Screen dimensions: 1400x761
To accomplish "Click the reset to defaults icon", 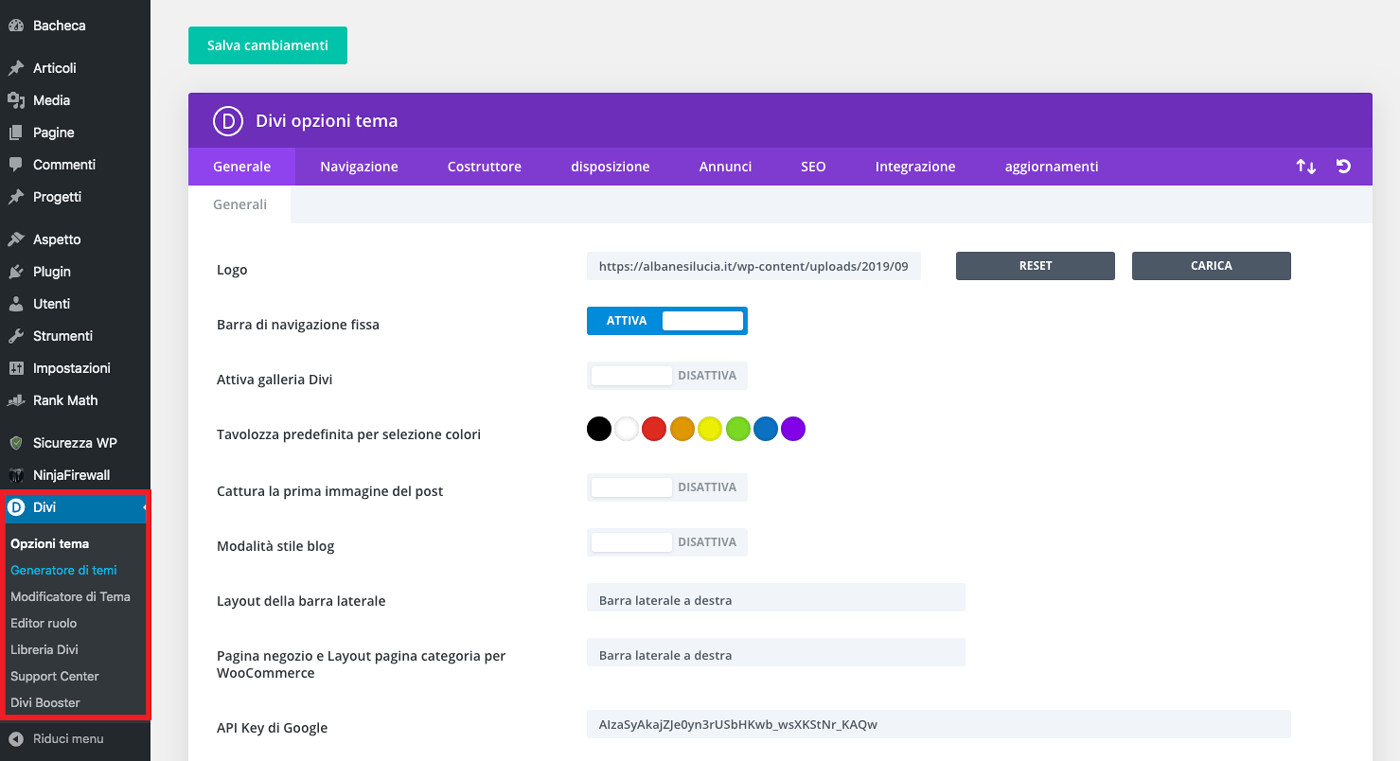I will (1344, 166).
